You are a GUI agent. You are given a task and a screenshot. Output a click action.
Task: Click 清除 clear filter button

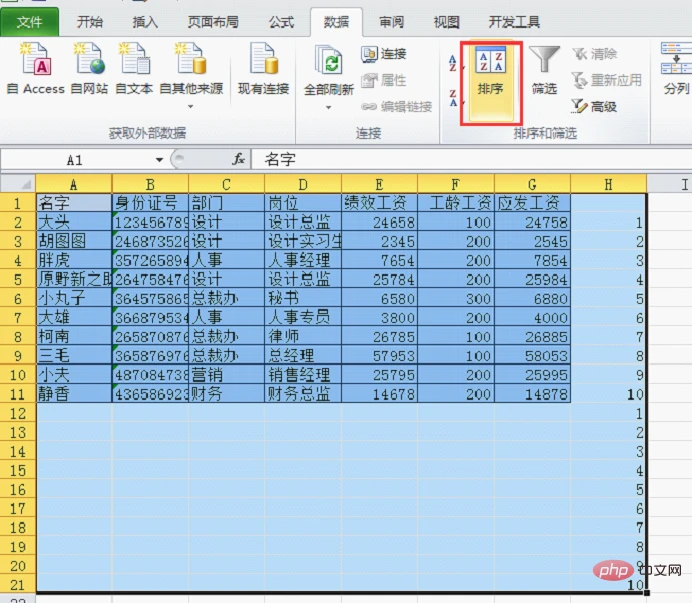595,54
